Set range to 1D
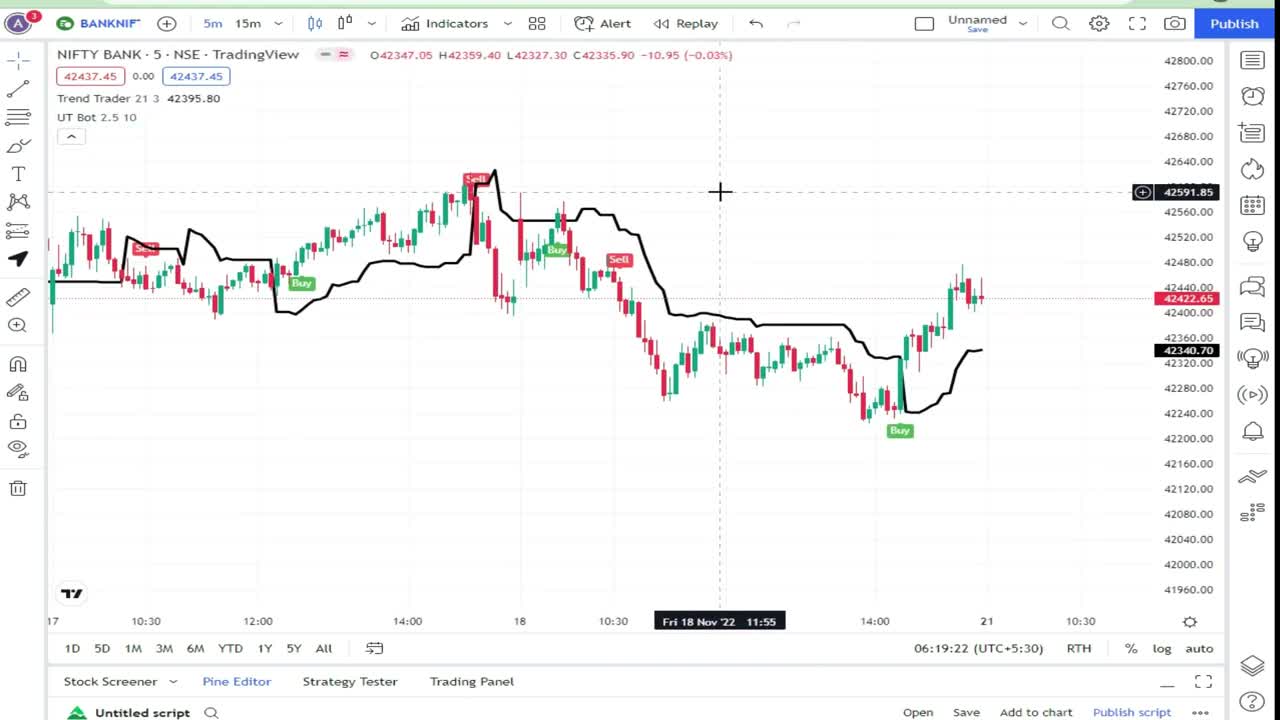Screen dimensions: 1280x720 (72, 648)
